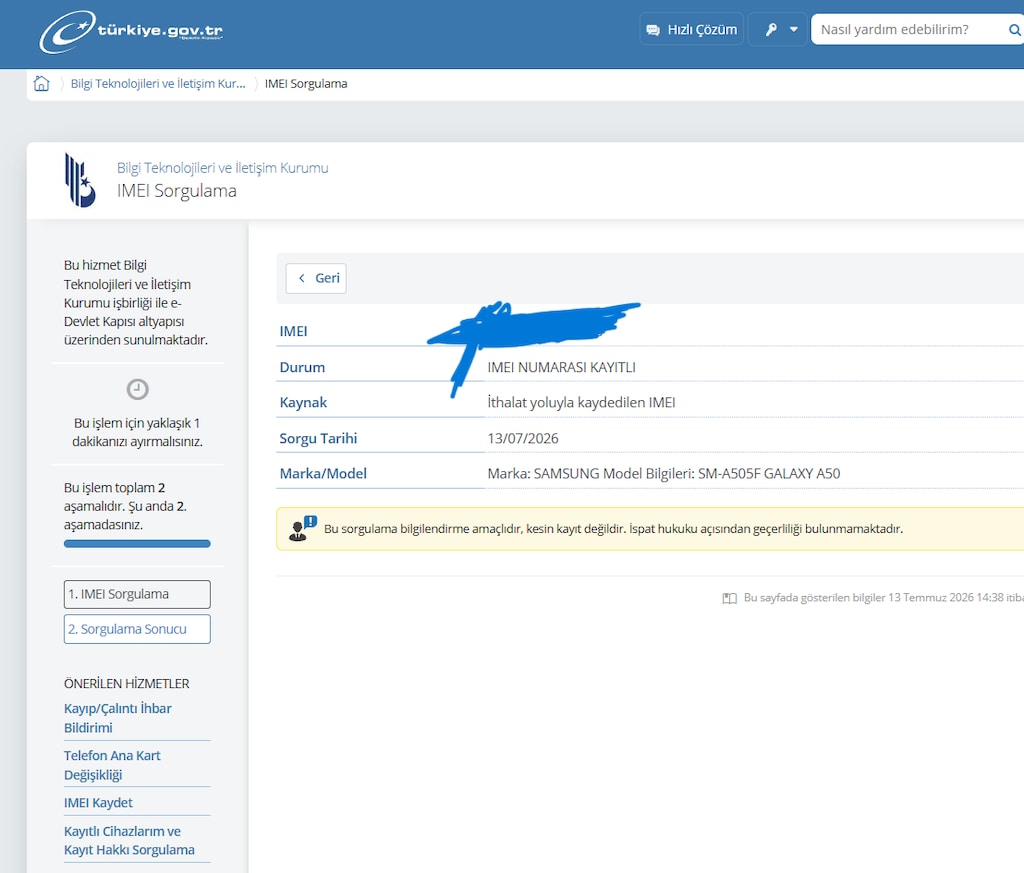Expand the login dropdown arrow
This screenshot has height=873, width=1024.
pyautogui.click(x=793, y=29)
